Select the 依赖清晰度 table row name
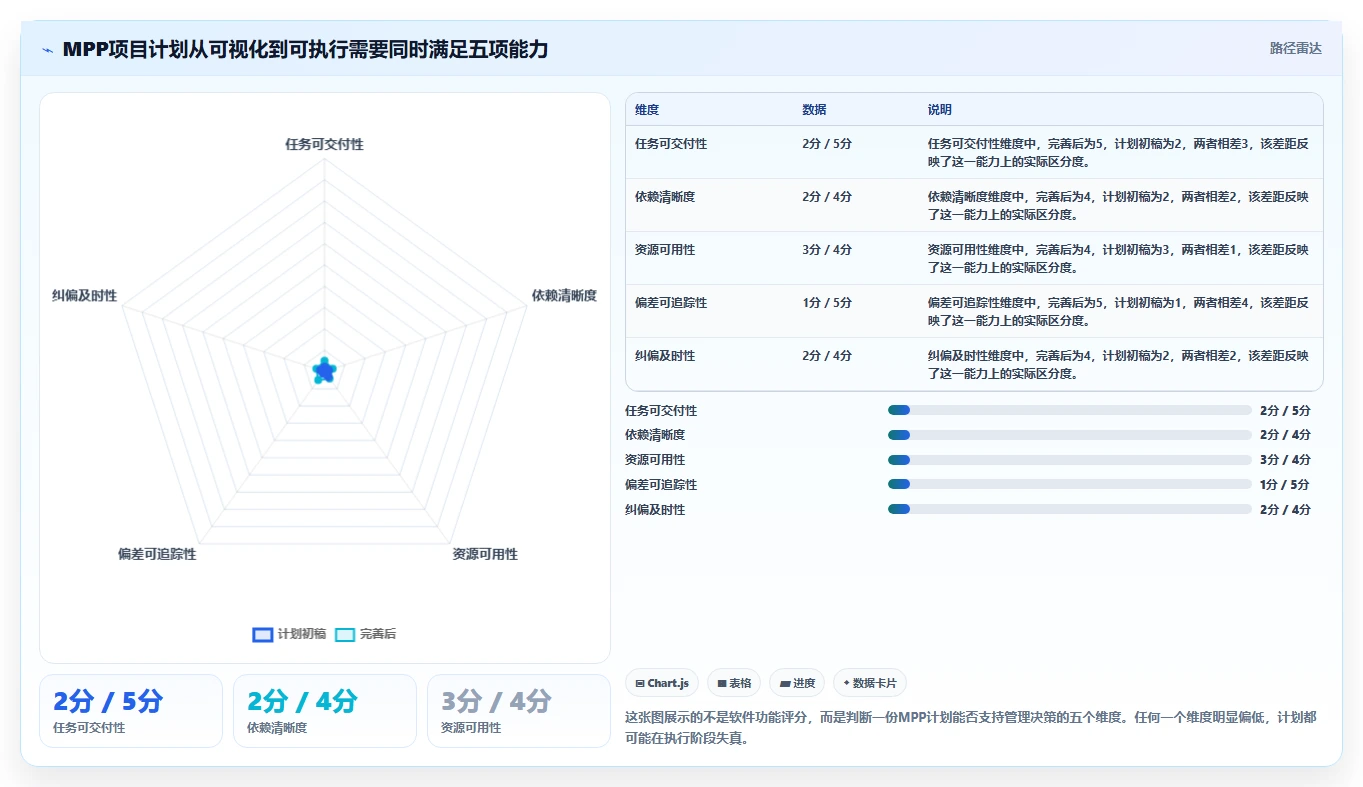Image resolution: width=1363 pixels, height=787 pixels. pos(665,197)
